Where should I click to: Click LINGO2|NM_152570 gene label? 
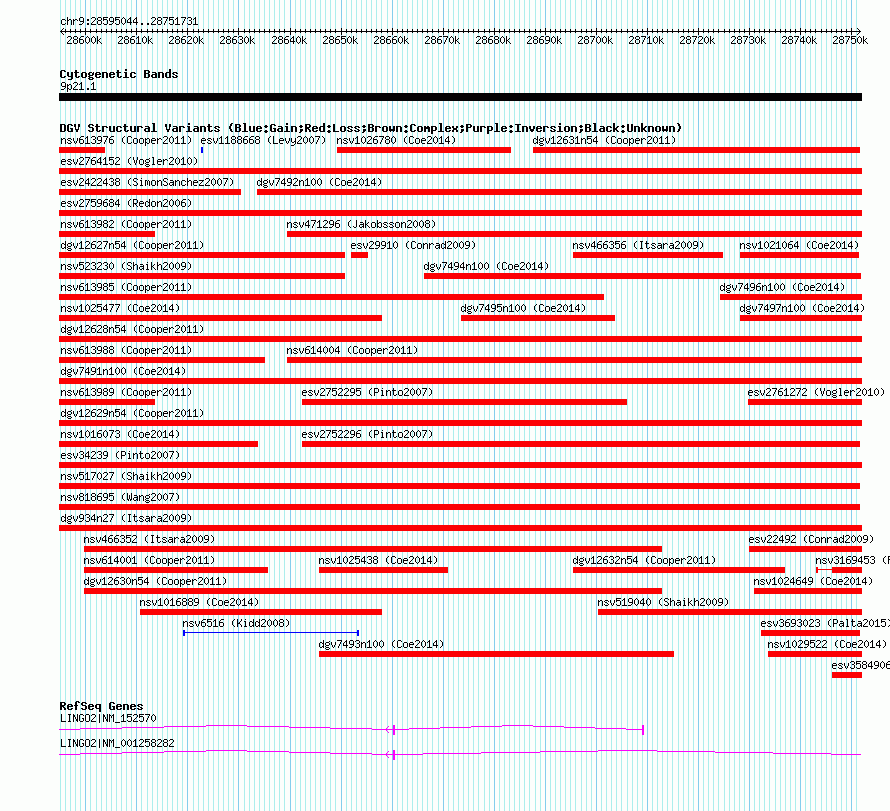pos(108,718)
